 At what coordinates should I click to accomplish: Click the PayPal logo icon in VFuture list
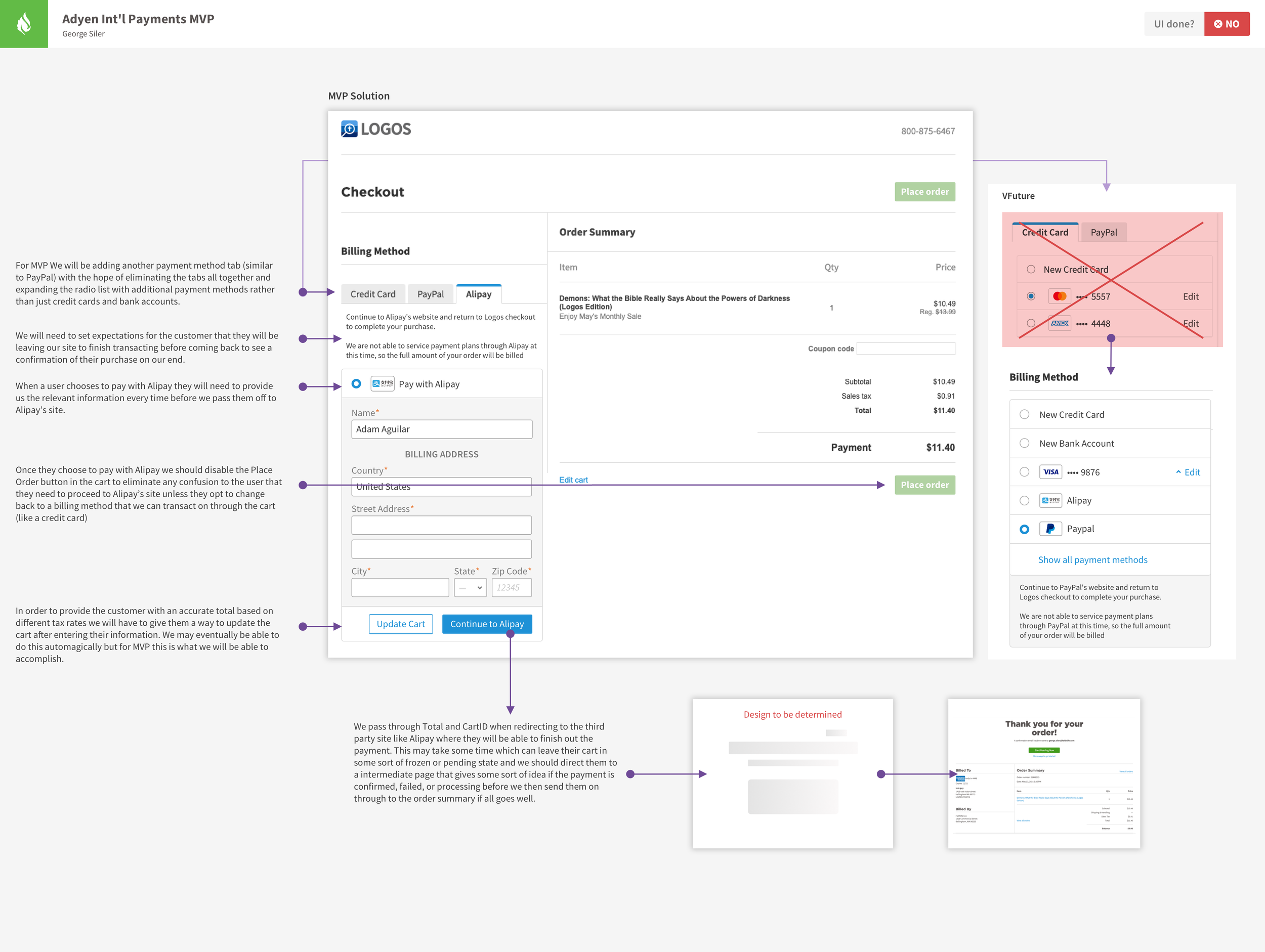[1050, 528]
